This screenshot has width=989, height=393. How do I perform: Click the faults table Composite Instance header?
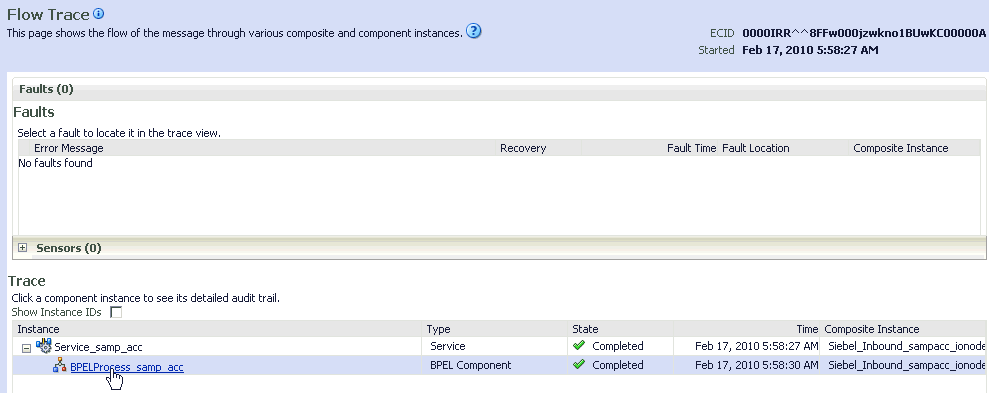click(x=901, y=148)
